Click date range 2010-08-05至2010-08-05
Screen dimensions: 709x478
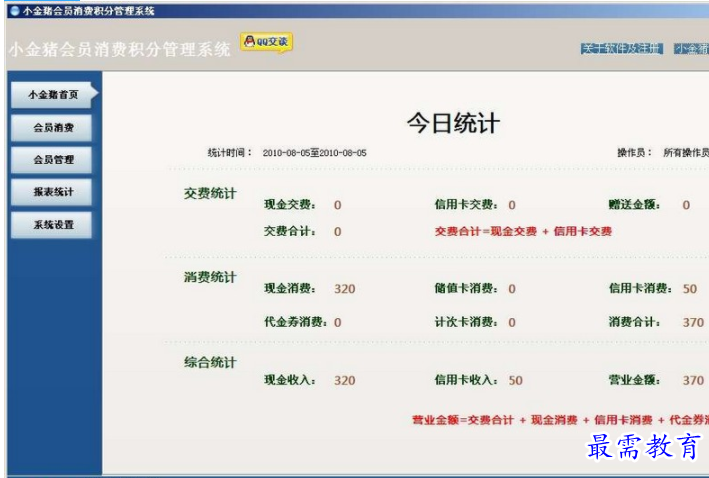click(x=315, y=153)
